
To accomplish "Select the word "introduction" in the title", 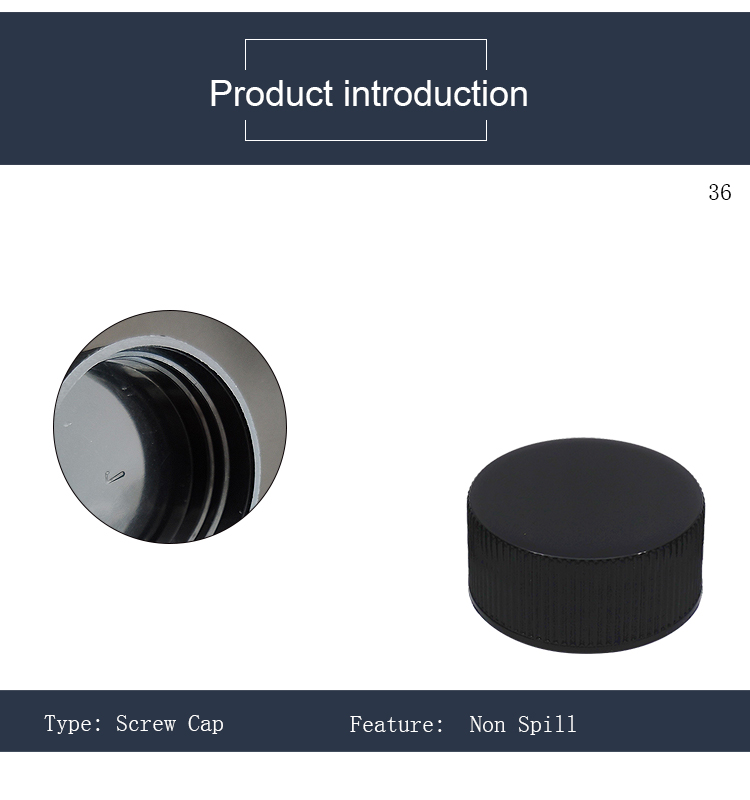I will (x=436, y=94).
